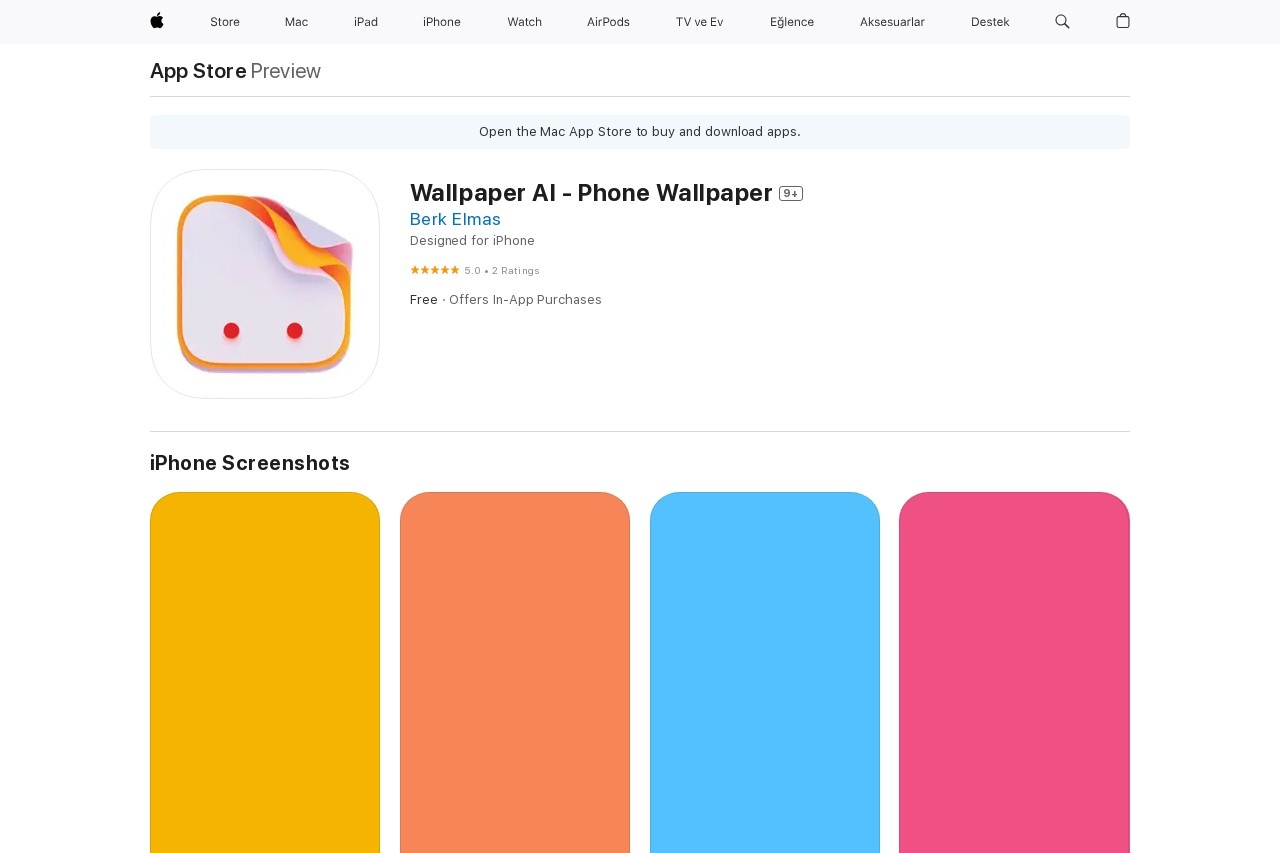Viewport: 1280px width, 853px height.
Task: Select the yellow screenshot thumbnail
Action: 265,672
